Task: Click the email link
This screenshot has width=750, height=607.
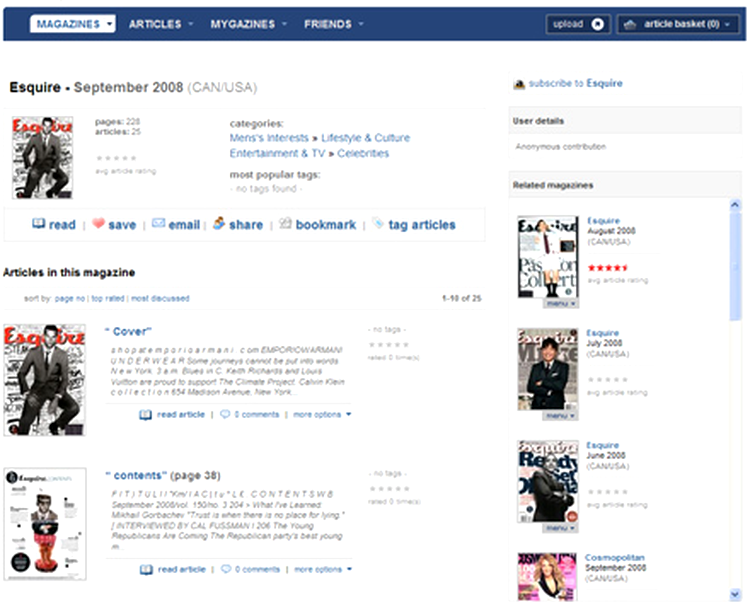Action: coord(184,225)
